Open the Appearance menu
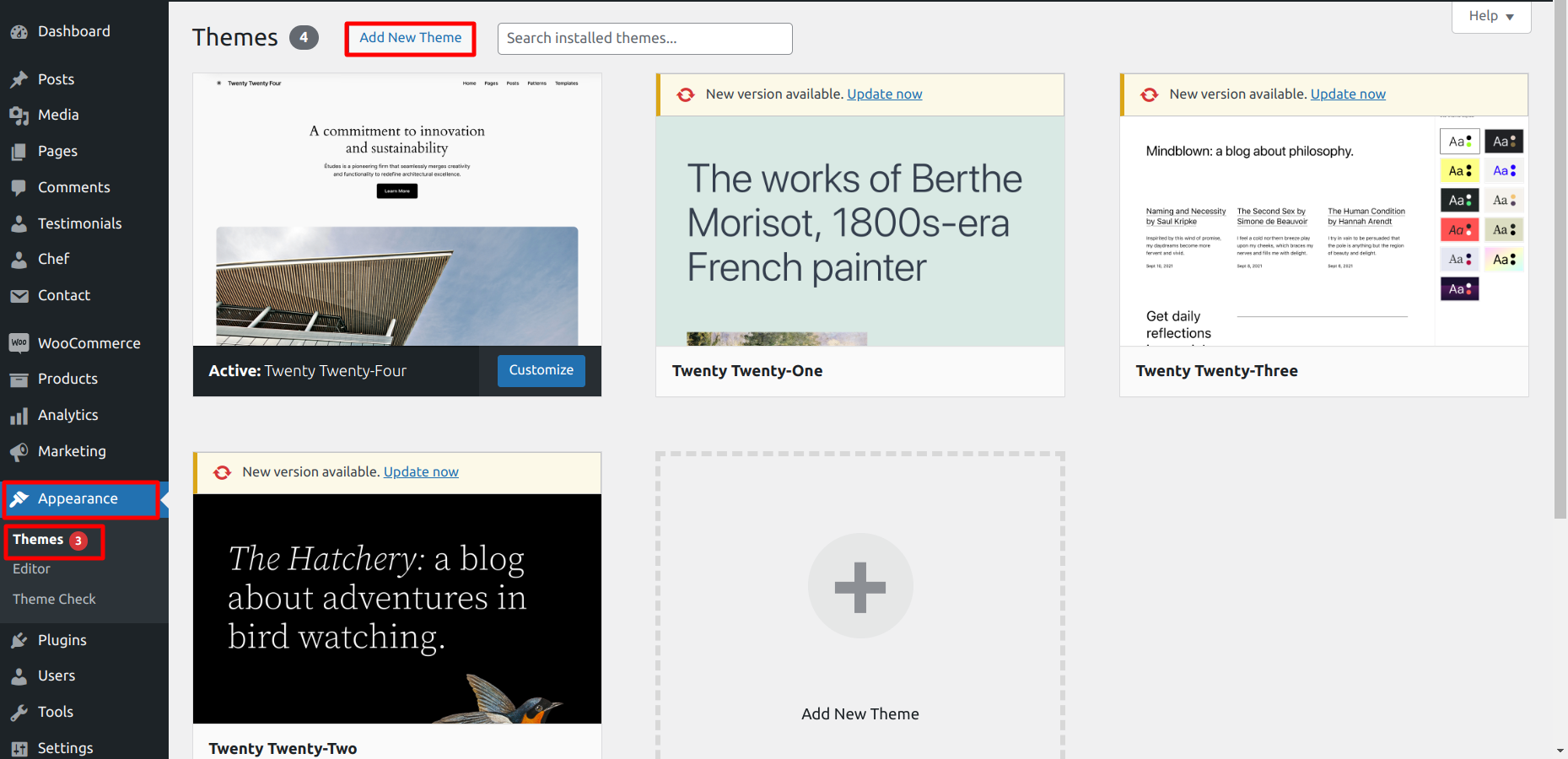The width and height of the screenshot is (1568, 759). point(78,499)
